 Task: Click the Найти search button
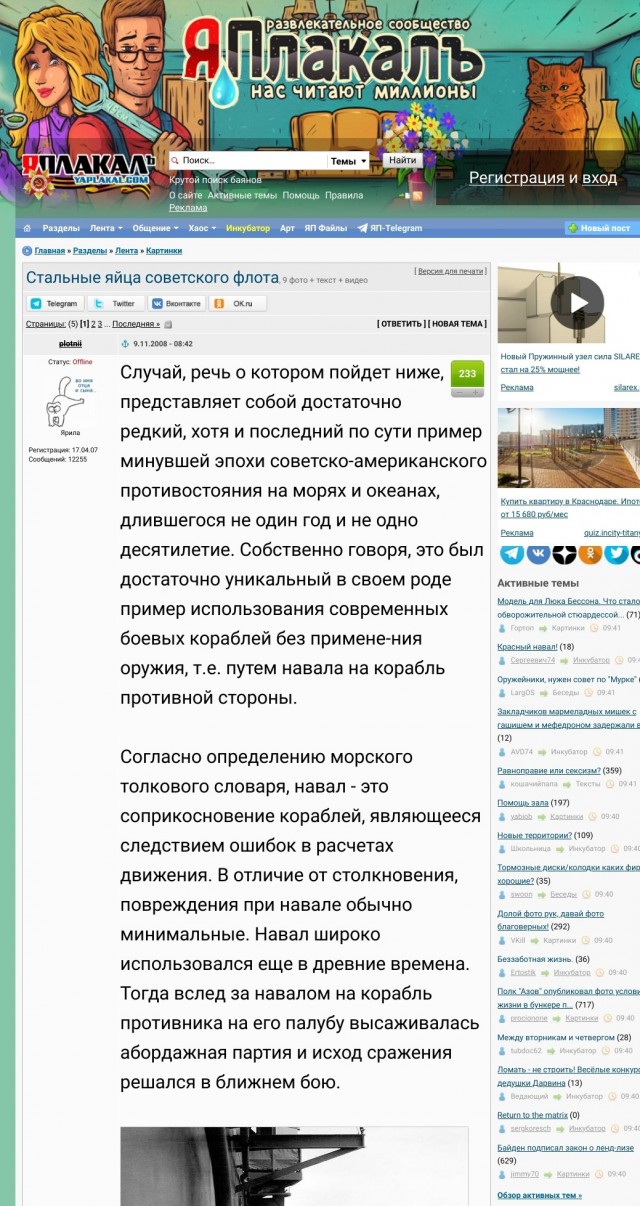[x=402, y=160]
